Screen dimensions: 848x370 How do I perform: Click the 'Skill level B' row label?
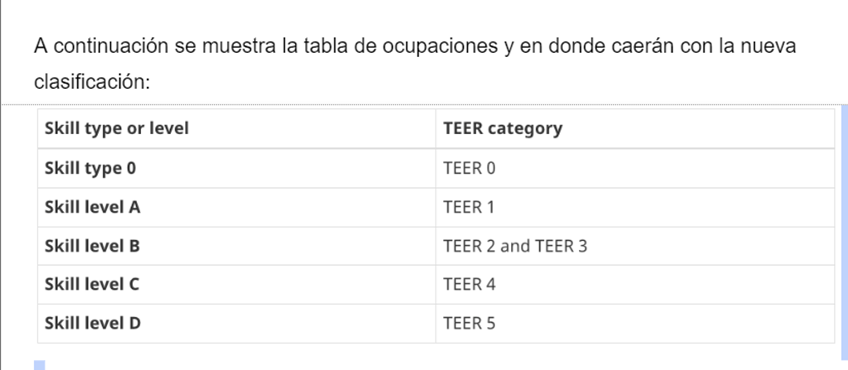[x=236, y=246]
